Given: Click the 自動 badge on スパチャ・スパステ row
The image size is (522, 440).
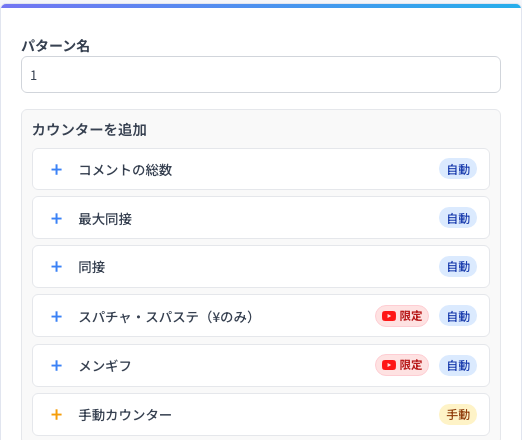Looking at the screenshot, I should 458,316.
